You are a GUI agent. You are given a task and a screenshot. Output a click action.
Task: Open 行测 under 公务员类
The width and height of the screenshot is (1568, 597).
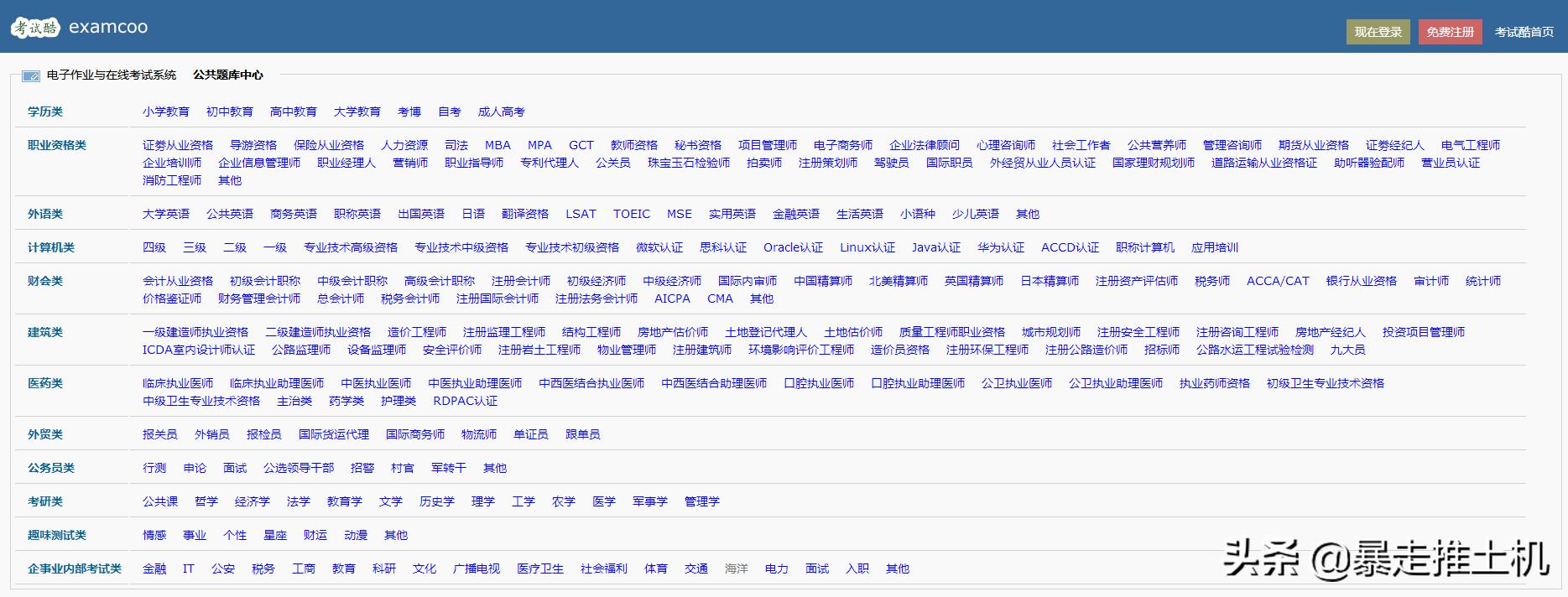pos(154,468)
